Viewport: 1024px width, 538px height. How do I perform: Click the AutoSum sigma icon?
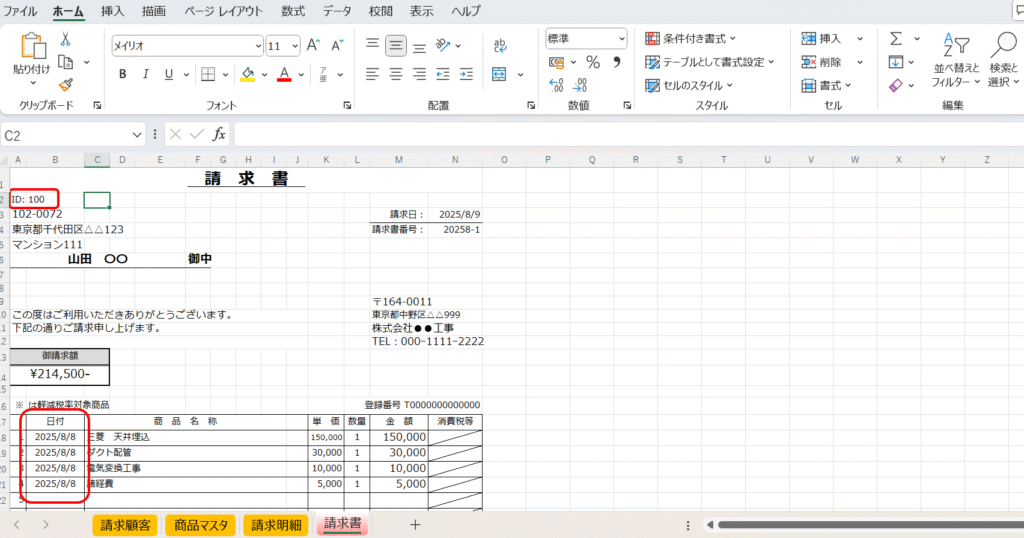point(895,39)
